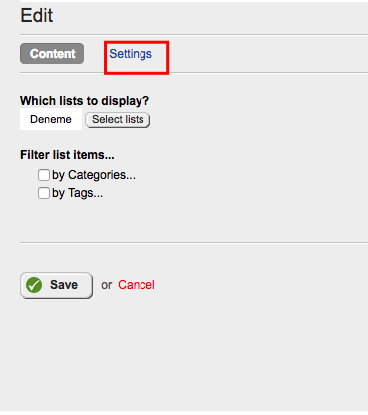Save the edited widget
Viewport: 368px width, 415px height.
56,285
